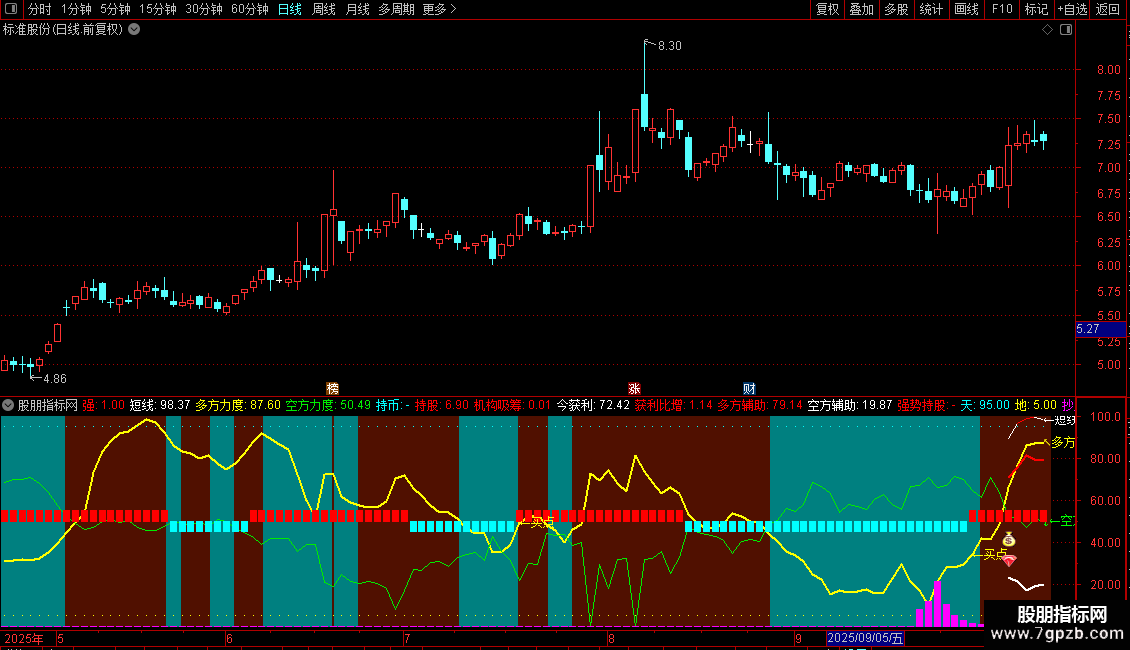Click the 多方 line label

pos(1063,442)
